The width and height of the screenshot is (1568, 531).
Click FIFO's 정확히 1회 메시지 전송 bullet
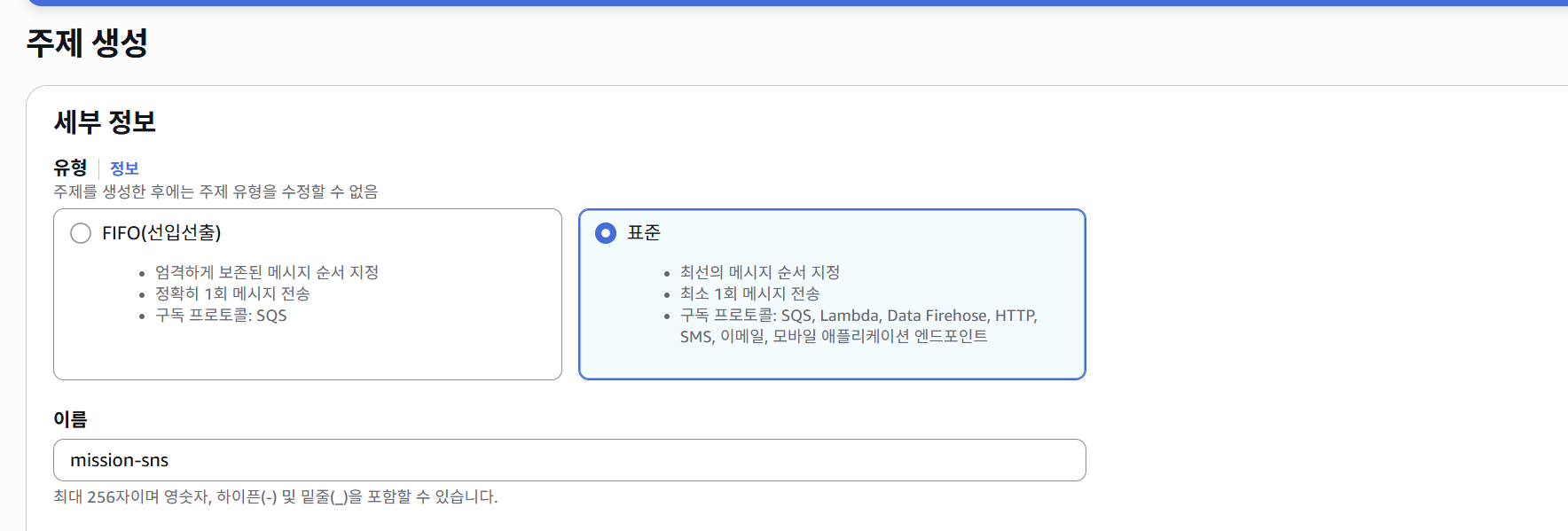(232, 293)
